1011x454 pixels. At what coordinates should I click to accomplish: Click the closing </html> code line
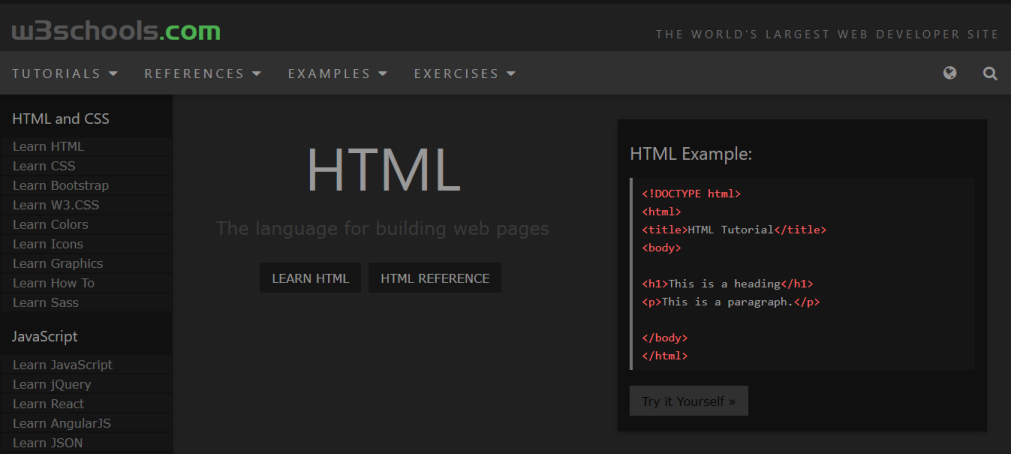click(665, 355)
